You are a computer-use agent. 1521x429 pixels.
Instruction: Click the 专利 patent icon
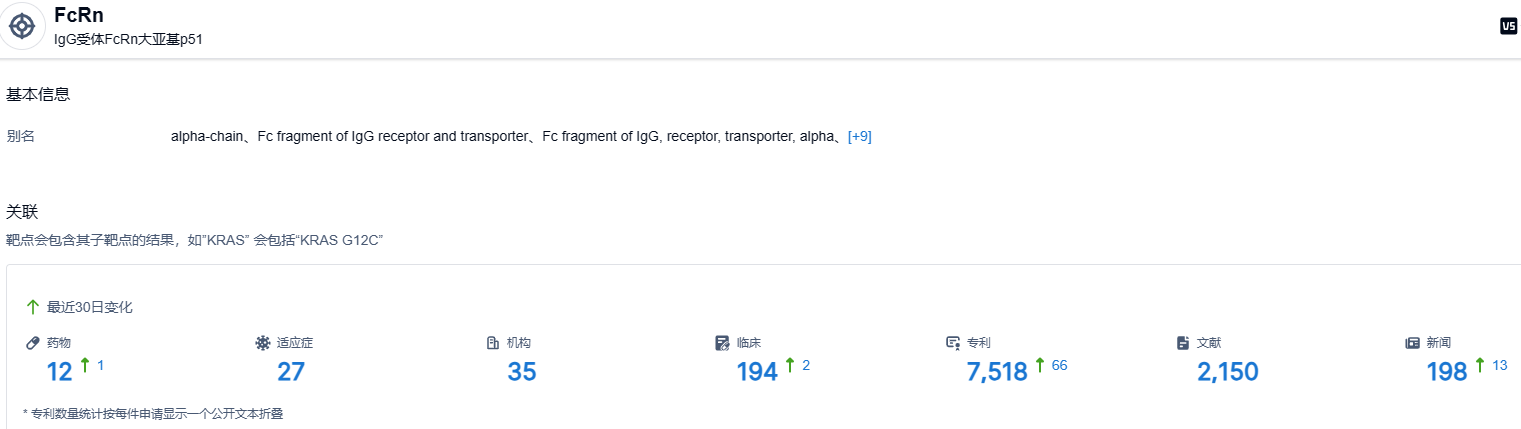click(x=953, y=343)
